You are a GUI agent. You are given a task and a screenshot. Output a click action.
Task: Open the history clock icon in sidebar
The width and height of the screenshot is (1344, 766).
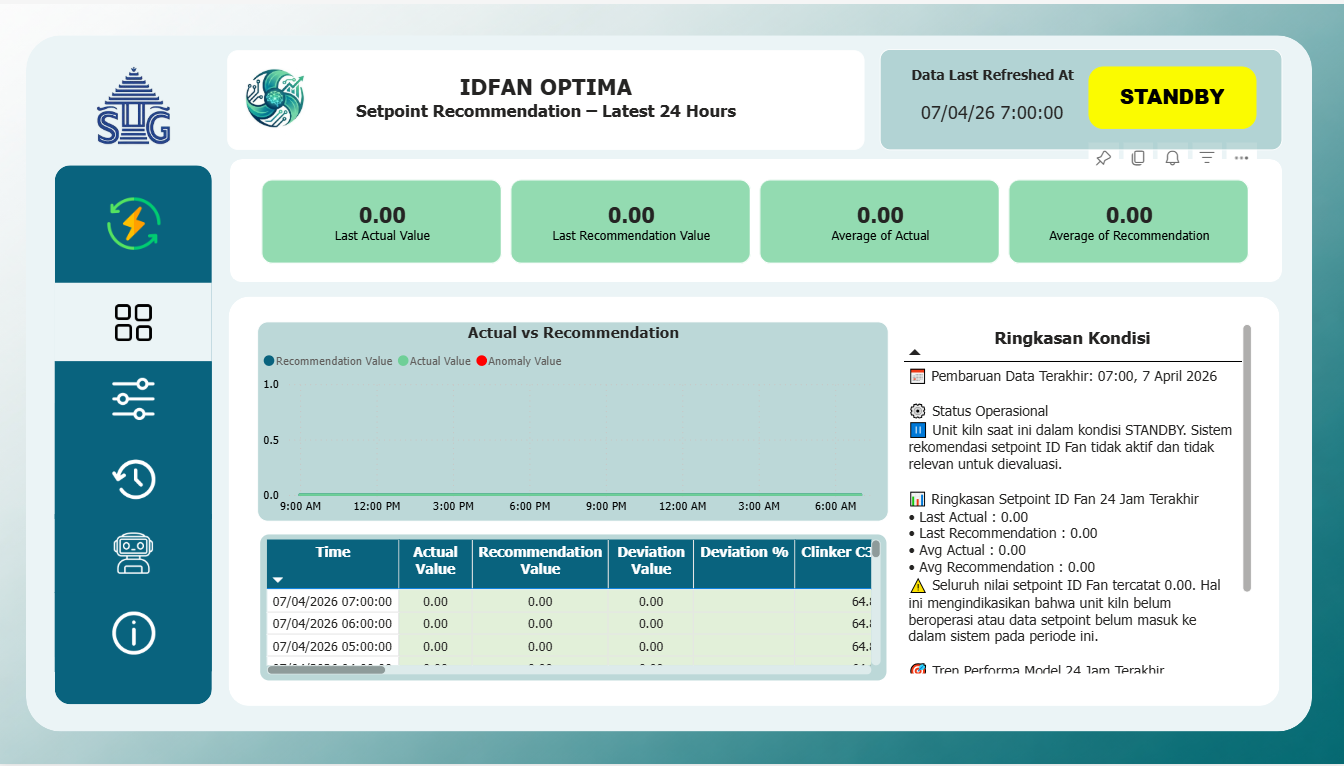133,478
